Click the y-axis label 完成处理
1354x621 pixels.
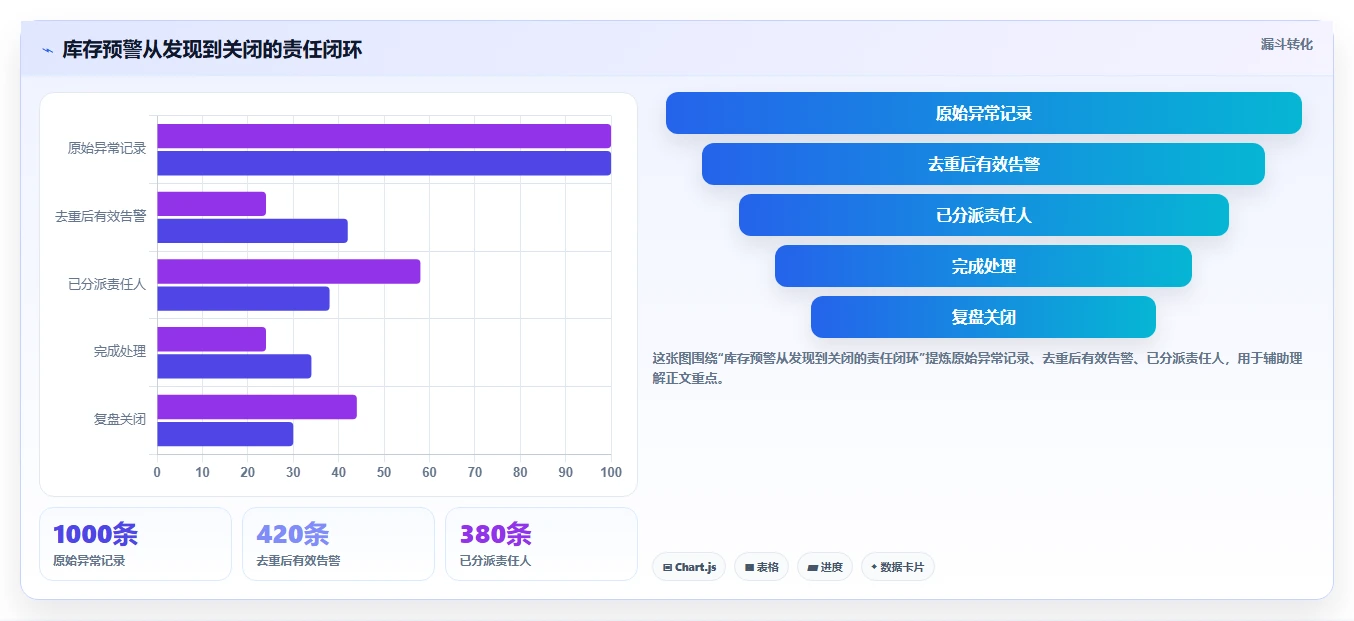[120, 352]
